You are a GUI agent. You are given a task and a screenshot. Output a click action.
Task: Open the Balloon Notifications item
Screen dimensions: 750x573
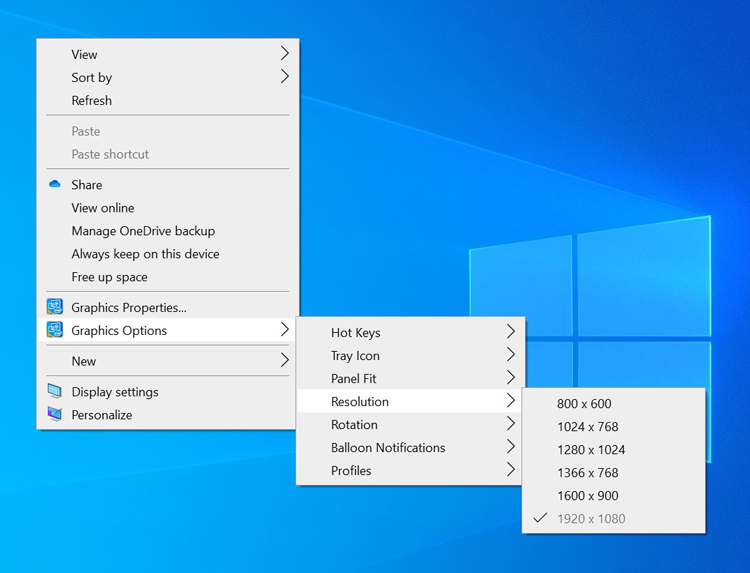410,447
